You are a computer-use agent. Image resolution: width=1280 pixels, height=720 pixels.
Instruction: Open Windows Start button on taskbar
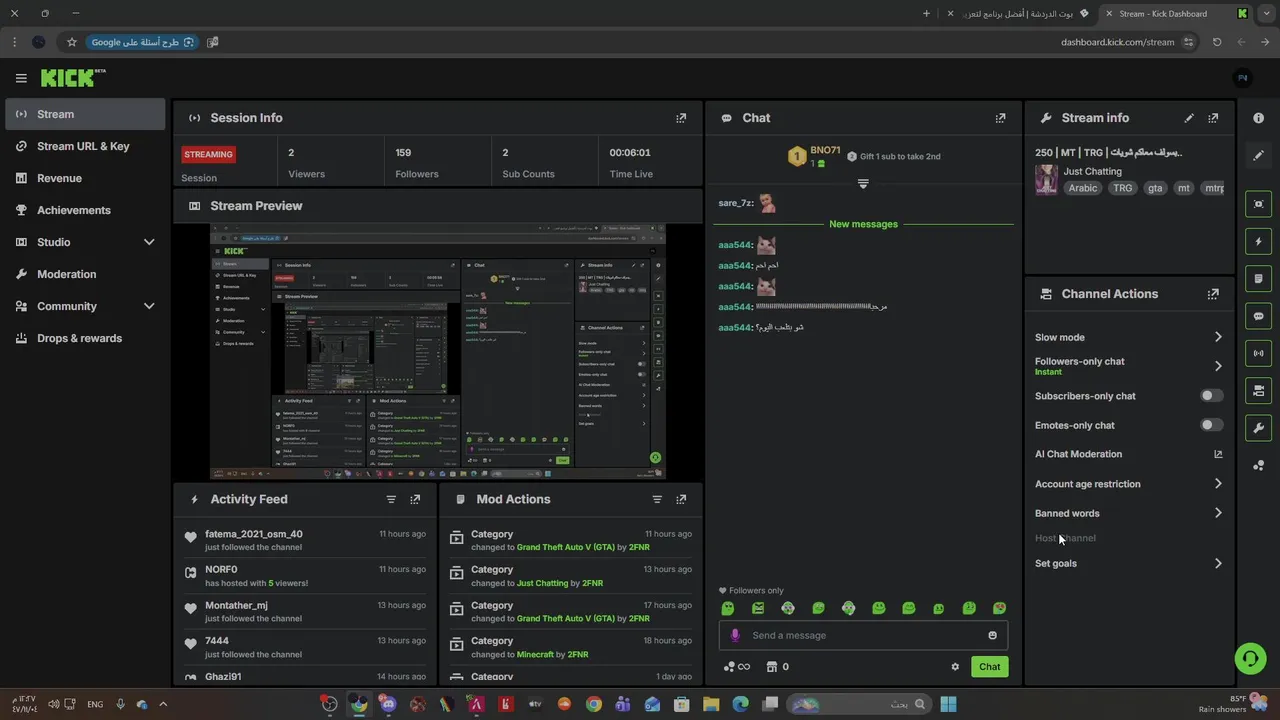(948, 704)
